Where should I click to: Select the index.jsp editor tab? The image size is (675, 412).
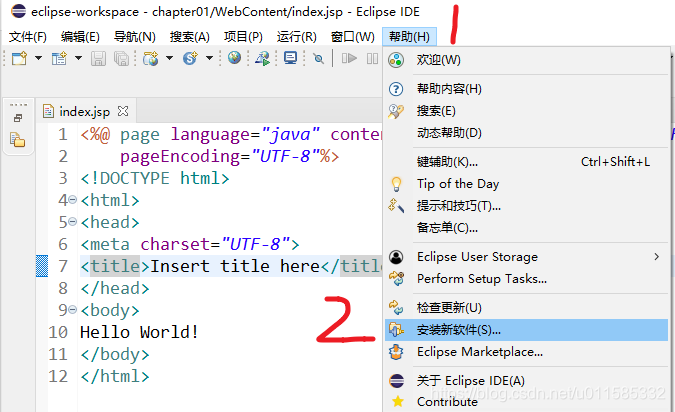coord(84,112)
